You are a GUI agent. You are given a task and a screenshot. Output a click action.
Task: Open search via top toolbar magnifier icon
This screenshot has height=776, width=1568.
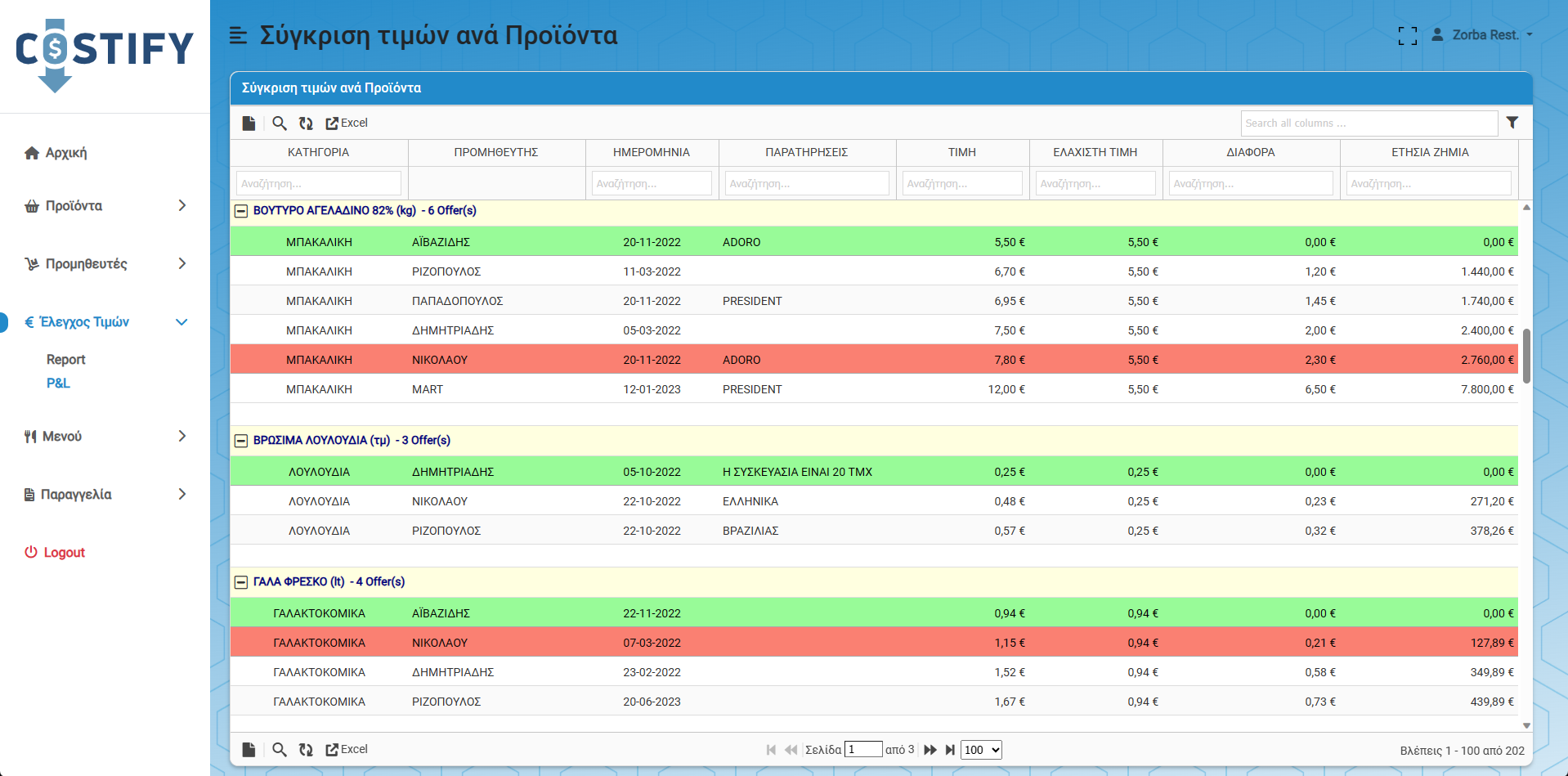280,123
